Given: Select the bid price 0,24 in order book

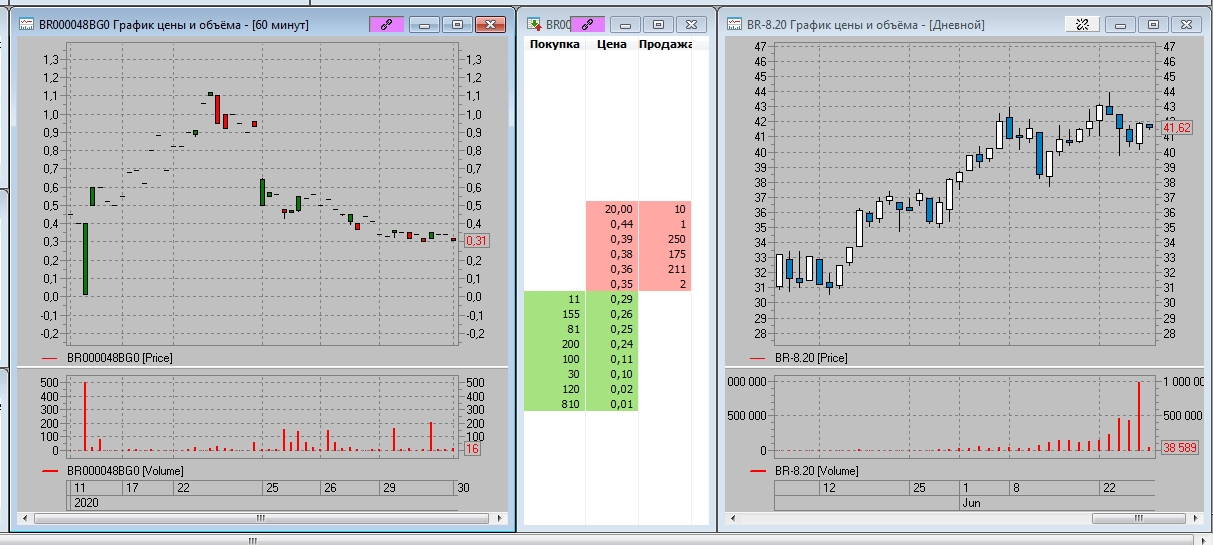Looking at the screenshot, I should tap(612, 344).
